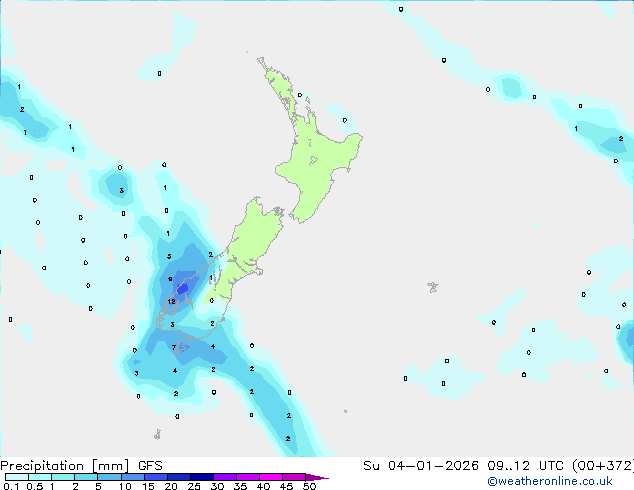Click the 20 mm dark blue swatch

(179, 477)
